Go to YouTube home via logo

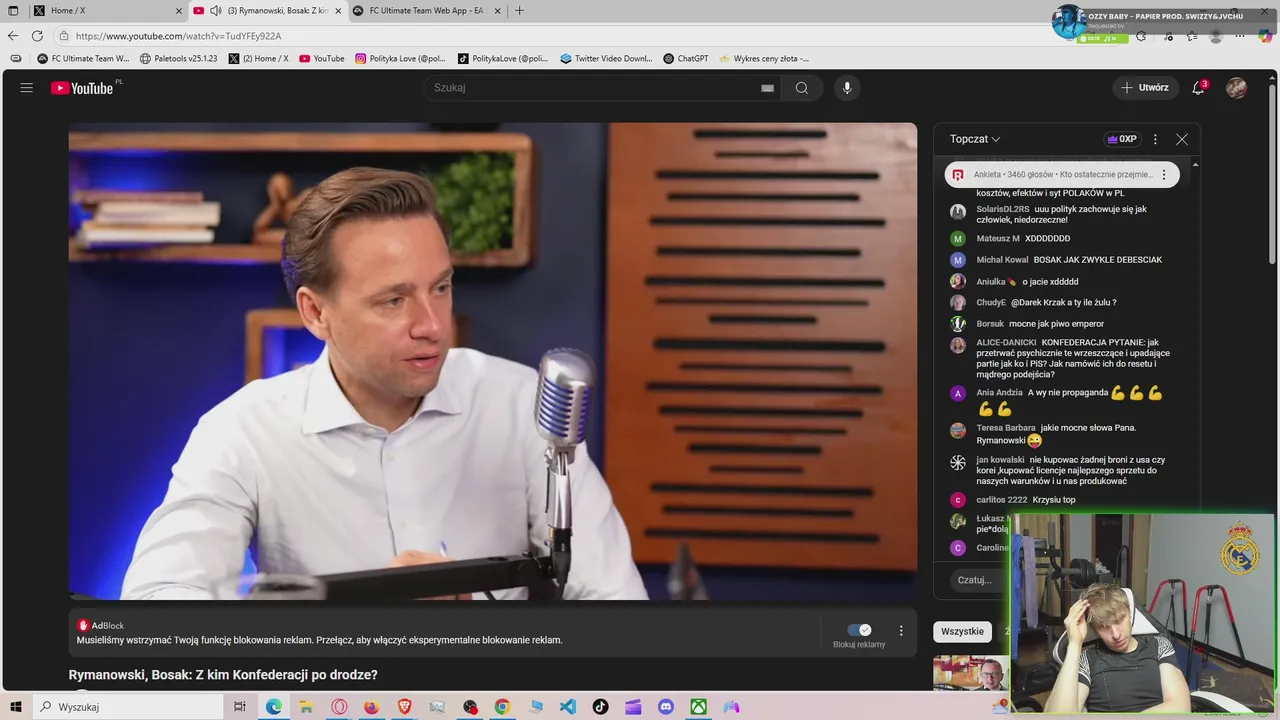tap(82, 88)
